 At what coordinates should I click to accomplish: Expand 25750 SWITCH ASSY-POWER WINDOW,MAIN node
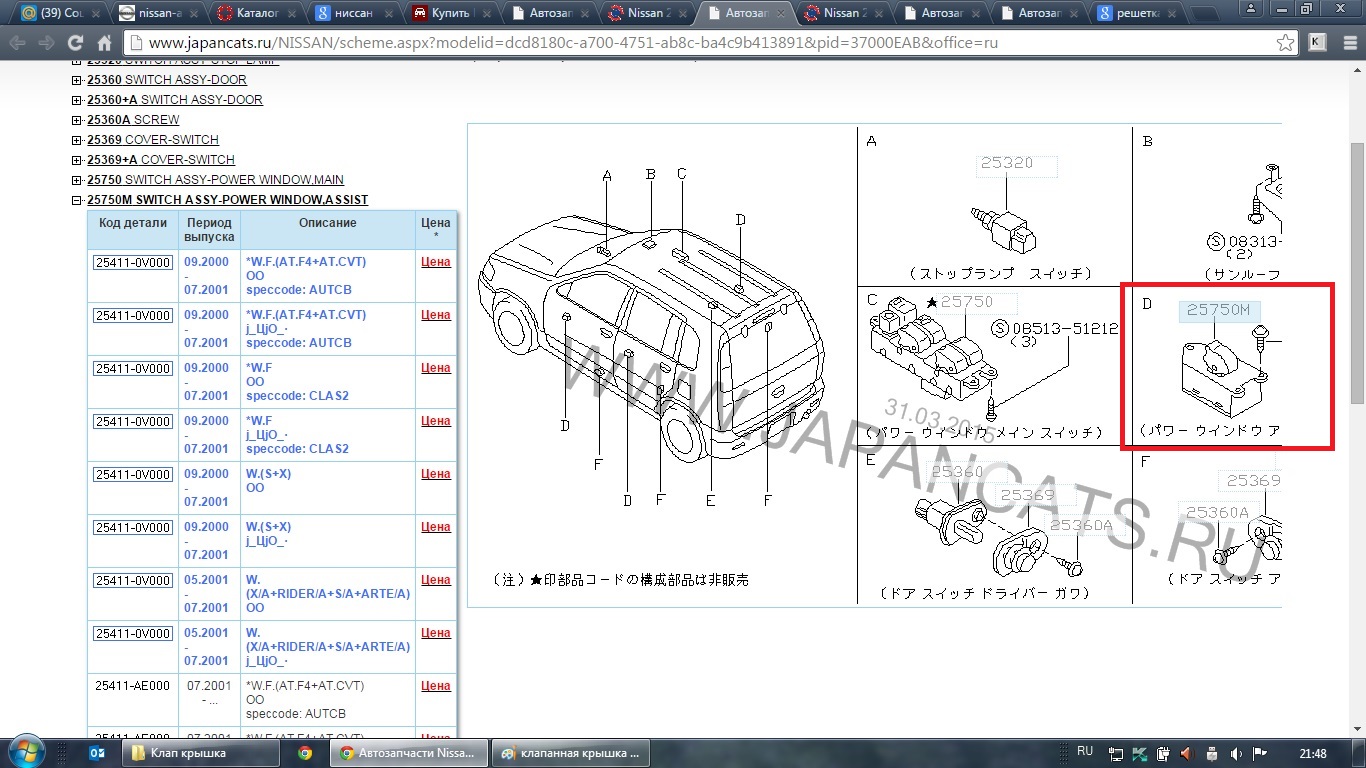(77, 180)
